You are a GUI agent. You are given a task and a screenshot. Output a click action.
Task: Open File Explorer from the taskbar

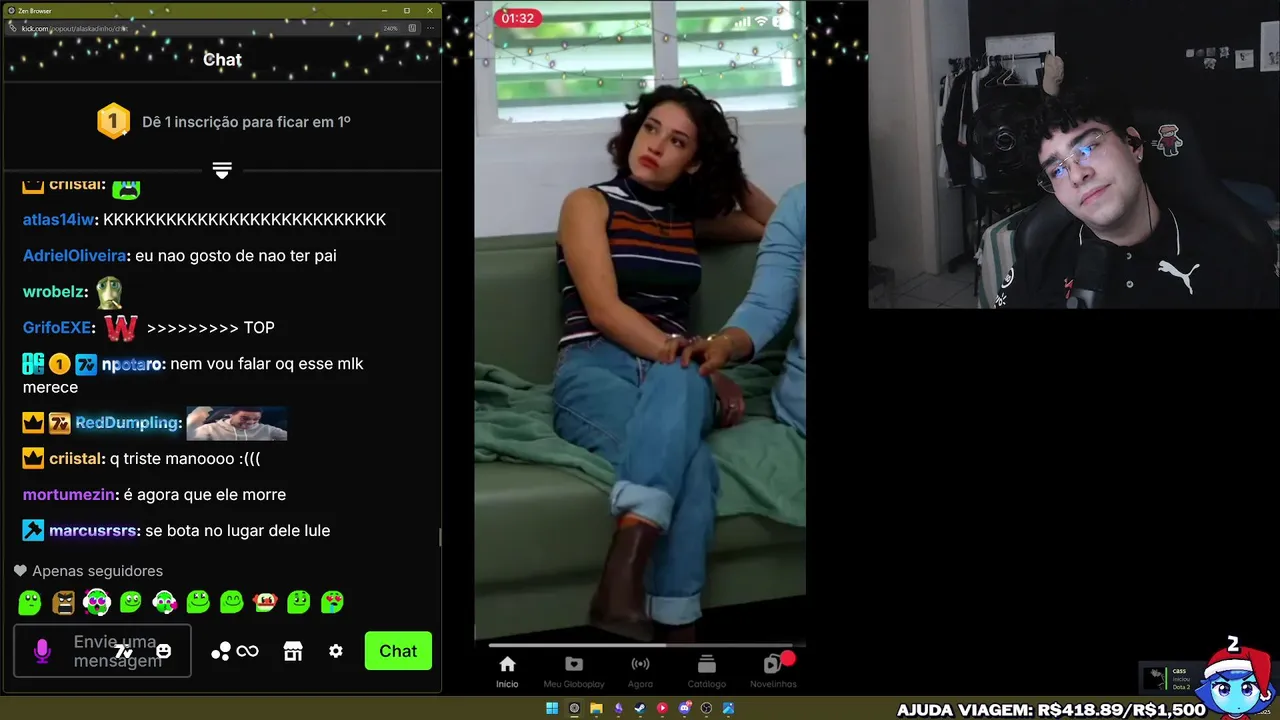click(x=596, y=709)
